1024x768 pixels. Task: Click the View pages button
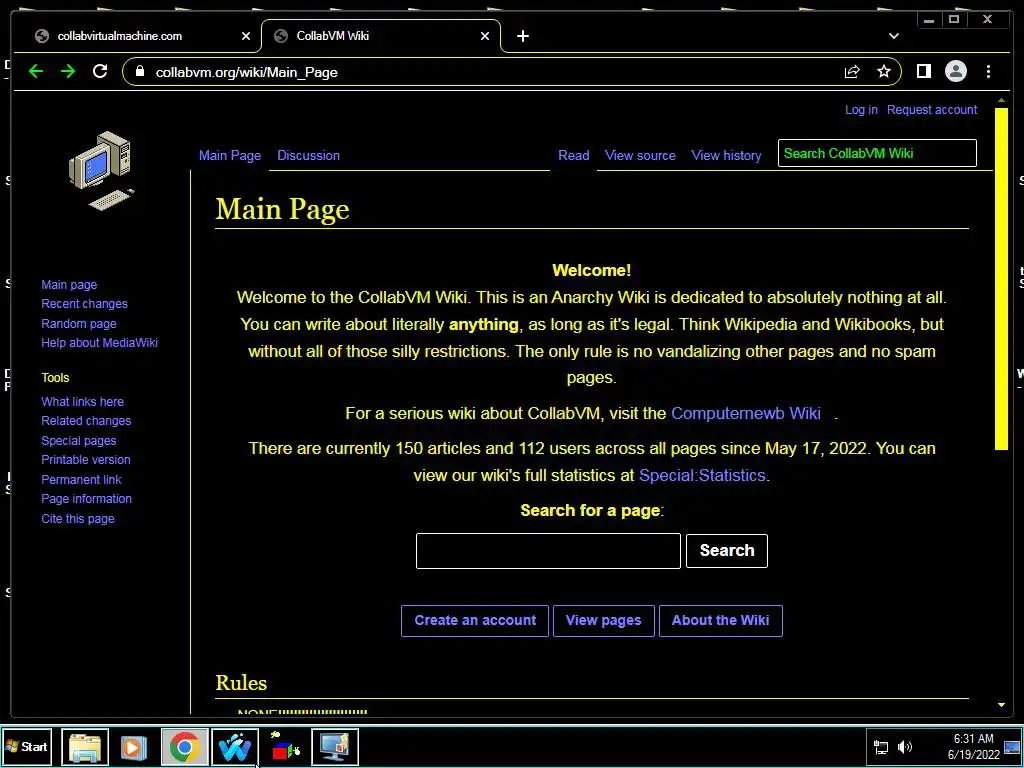click(603, 620)
